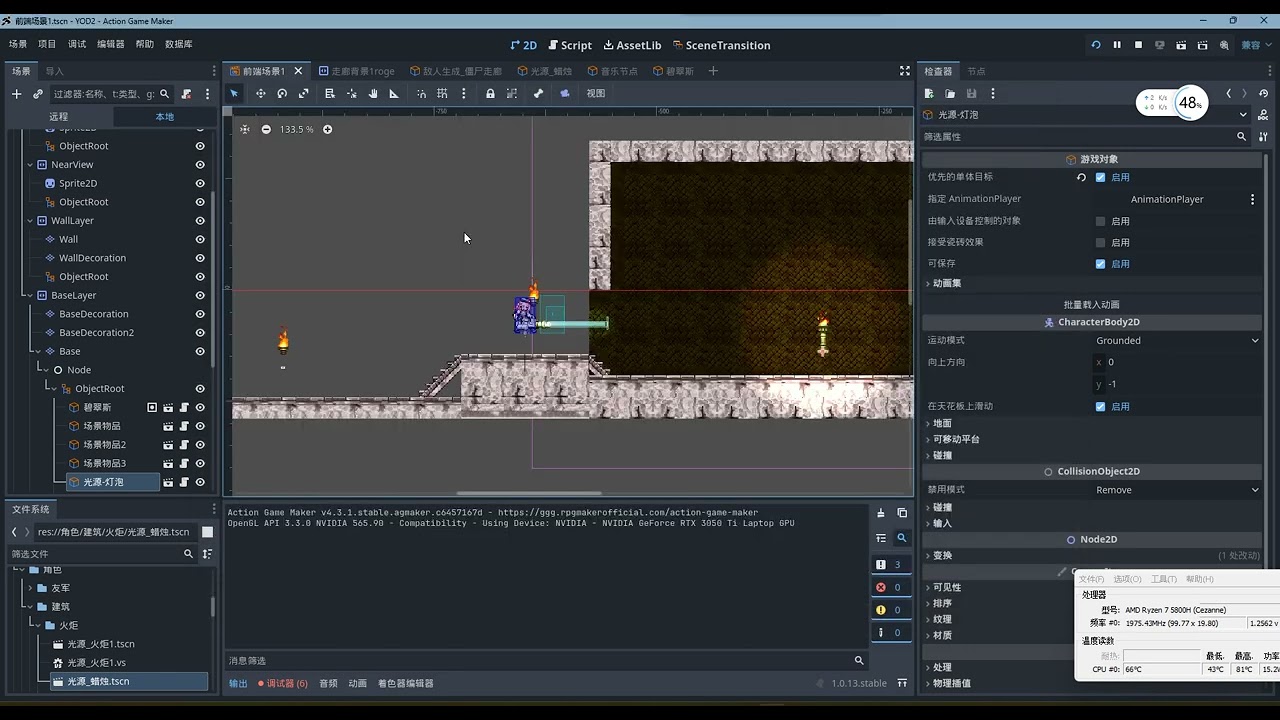Click the lock selected node icon
Viewport: 1280px width, 720px height.
click(490, 93)
